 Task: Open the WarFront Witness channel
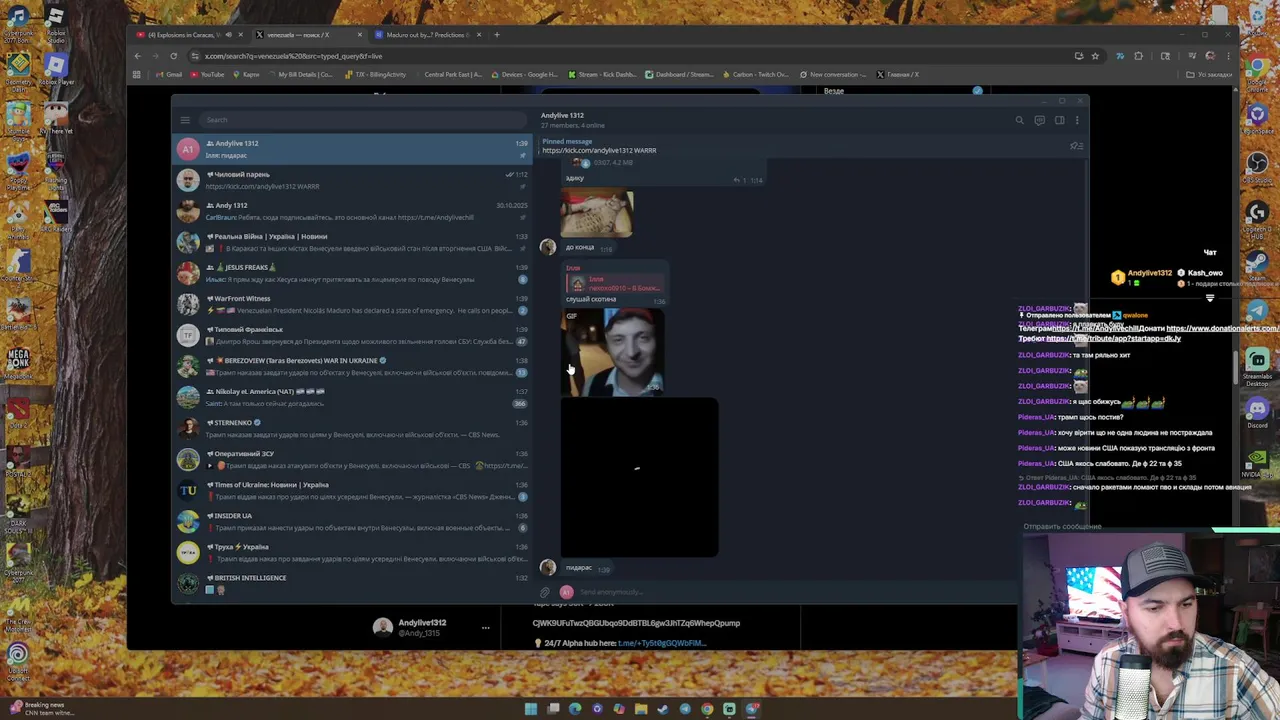pyautogui.click(x=352, y=304)
